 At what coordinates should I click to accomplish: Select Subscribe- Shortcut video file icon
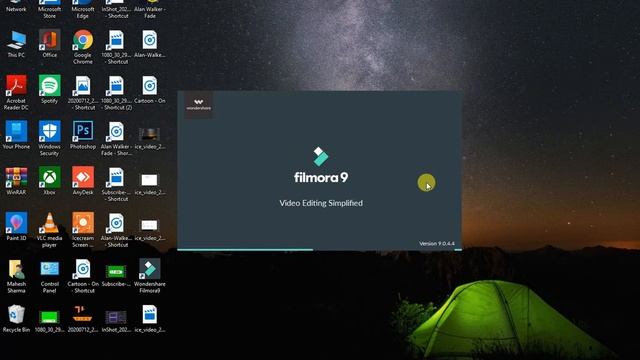[x=116, y=184]
